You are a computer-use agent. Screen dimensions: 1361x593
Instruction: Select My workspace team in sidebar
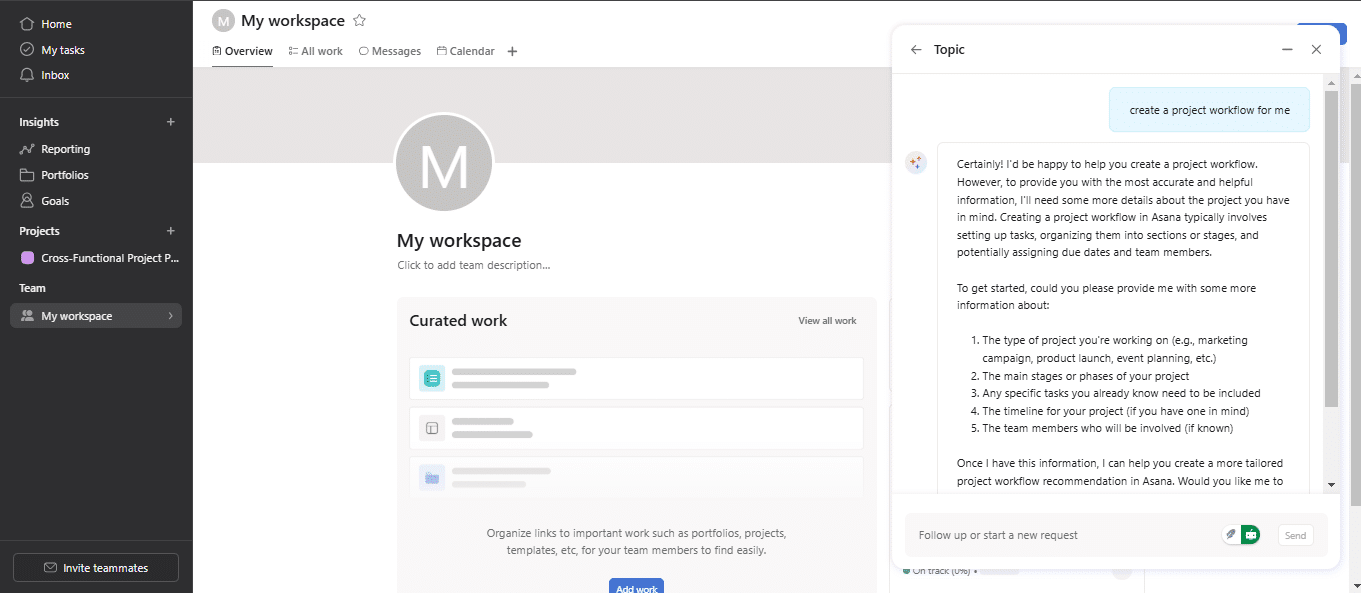96,316
